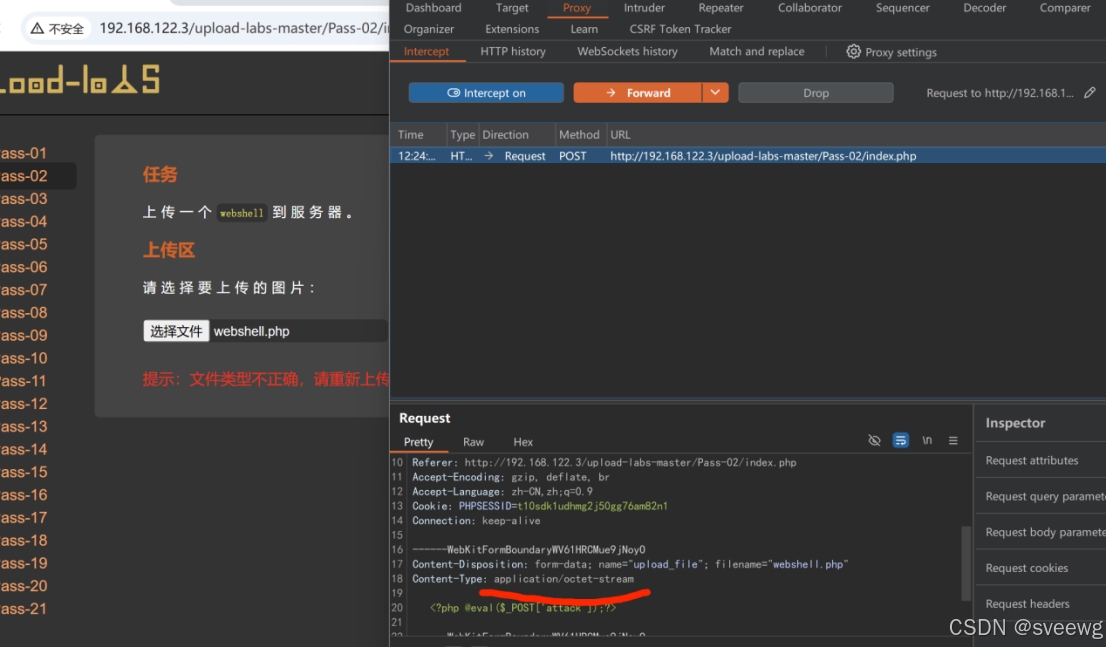Open Pass-11 in sidebar
1107x648 pixels.
click(23, 381)
